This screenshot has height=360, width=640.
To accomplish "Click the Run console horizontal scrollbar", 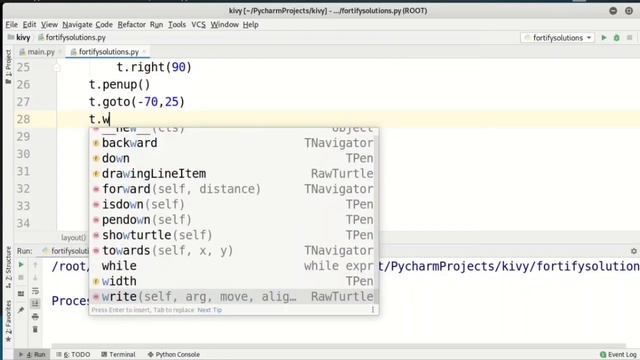I will pyautogui.click(x=339, y=345).
